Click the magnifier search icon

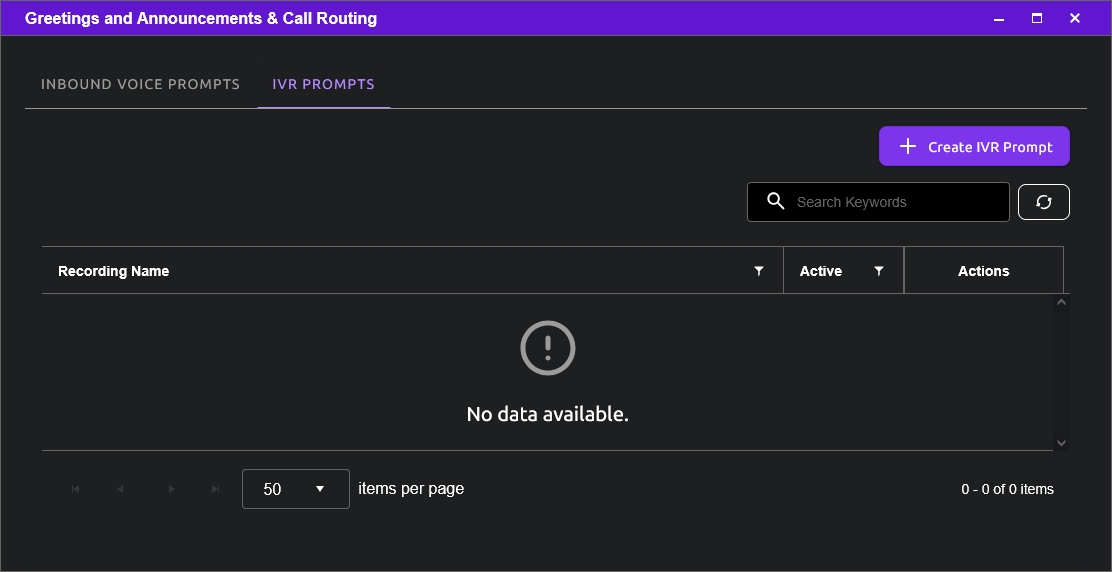(x=776, y=201)
